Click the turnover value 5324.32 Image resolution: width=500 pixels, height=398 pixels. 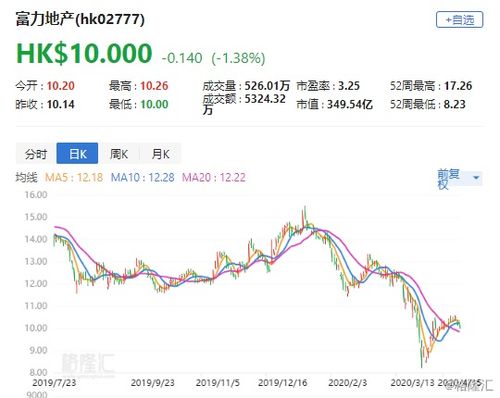pos(265,99)
